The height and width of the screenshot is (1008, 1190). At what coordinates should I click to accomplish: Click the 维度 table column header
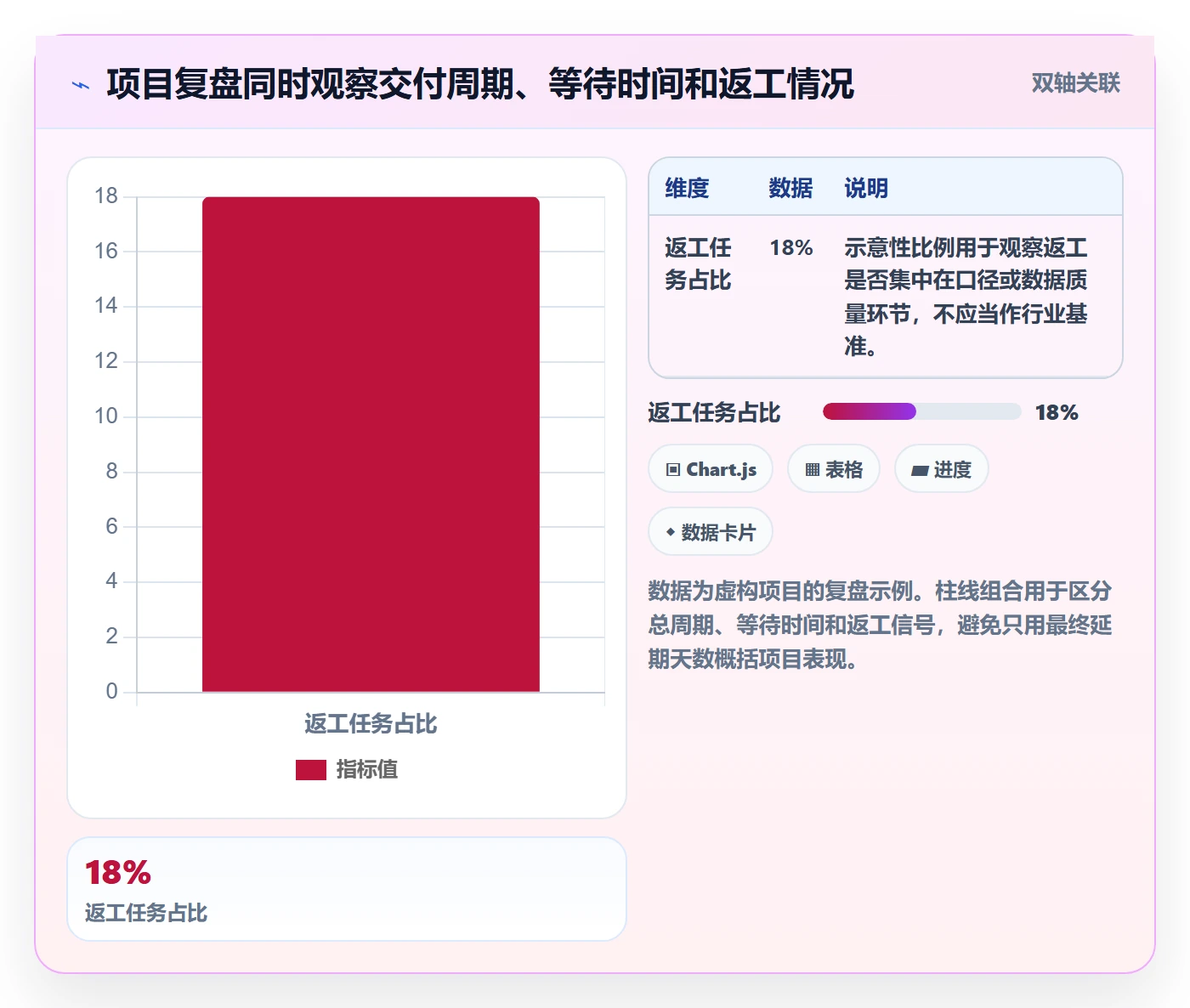(687, 189)
